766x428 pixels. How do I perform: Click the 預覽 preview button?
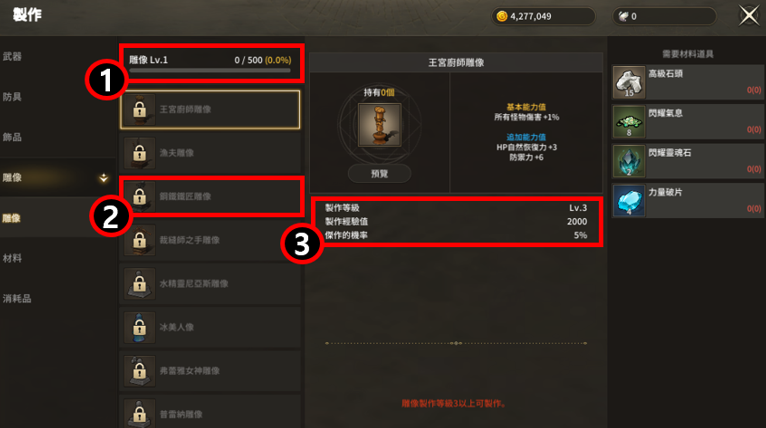click(380, 173)
